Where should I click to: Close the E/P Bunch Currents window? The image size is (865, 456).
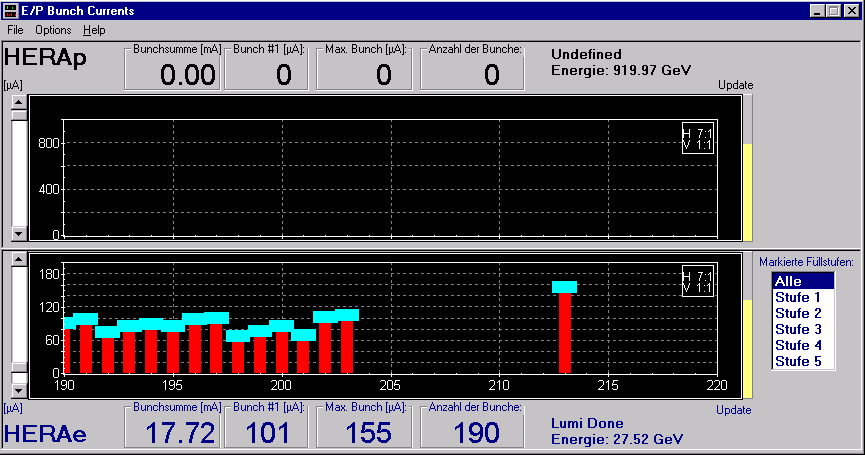click(x=852, y=10)
